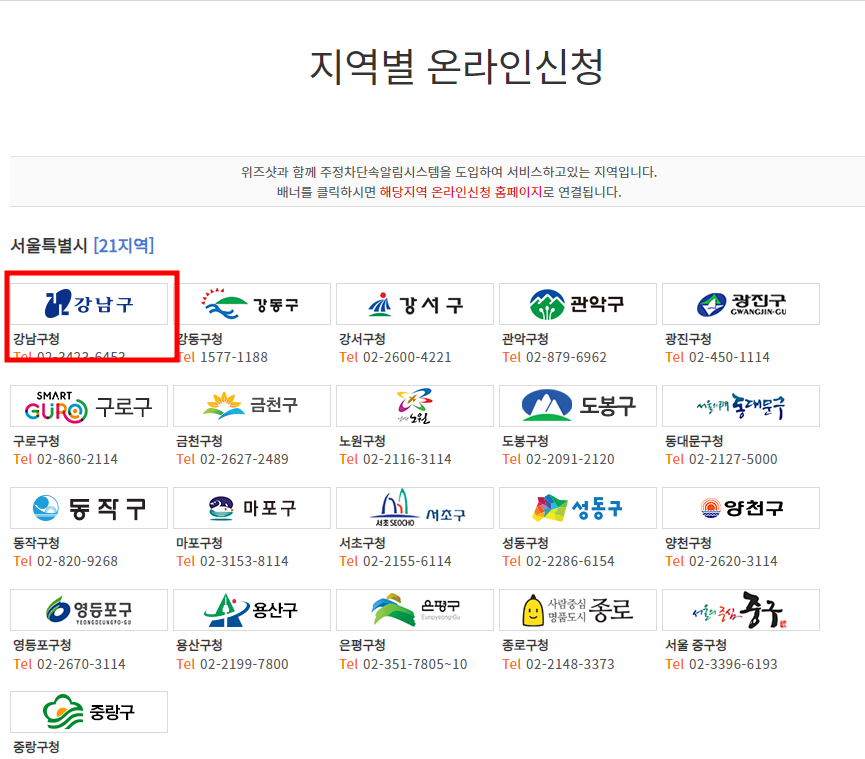Open the 도봉구 district banner
Image resolution: width=865 pixels, height=759 pixels.
[578, 406]
